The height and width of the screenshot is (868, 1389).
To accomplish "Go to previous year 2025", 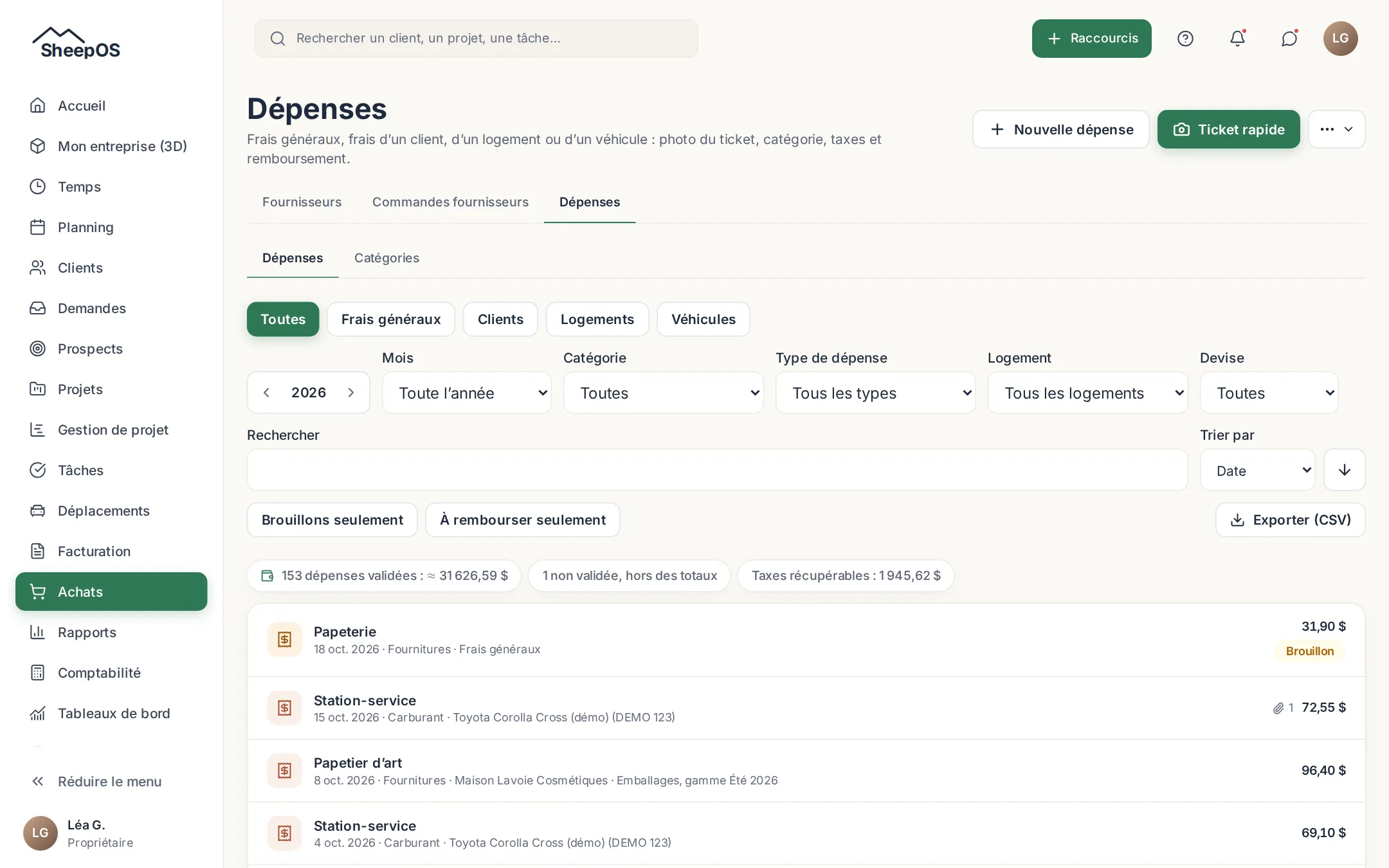I will click(266, 393).
